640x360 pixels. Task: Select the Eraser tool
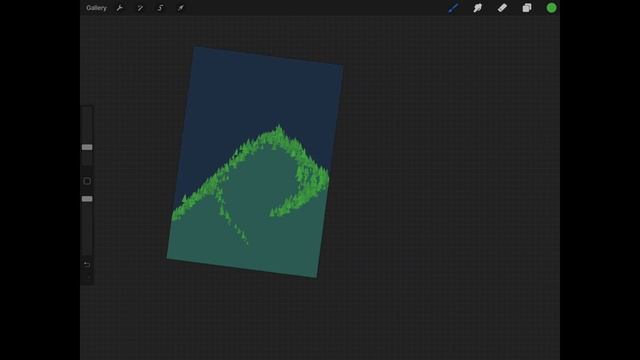[502, 8]
